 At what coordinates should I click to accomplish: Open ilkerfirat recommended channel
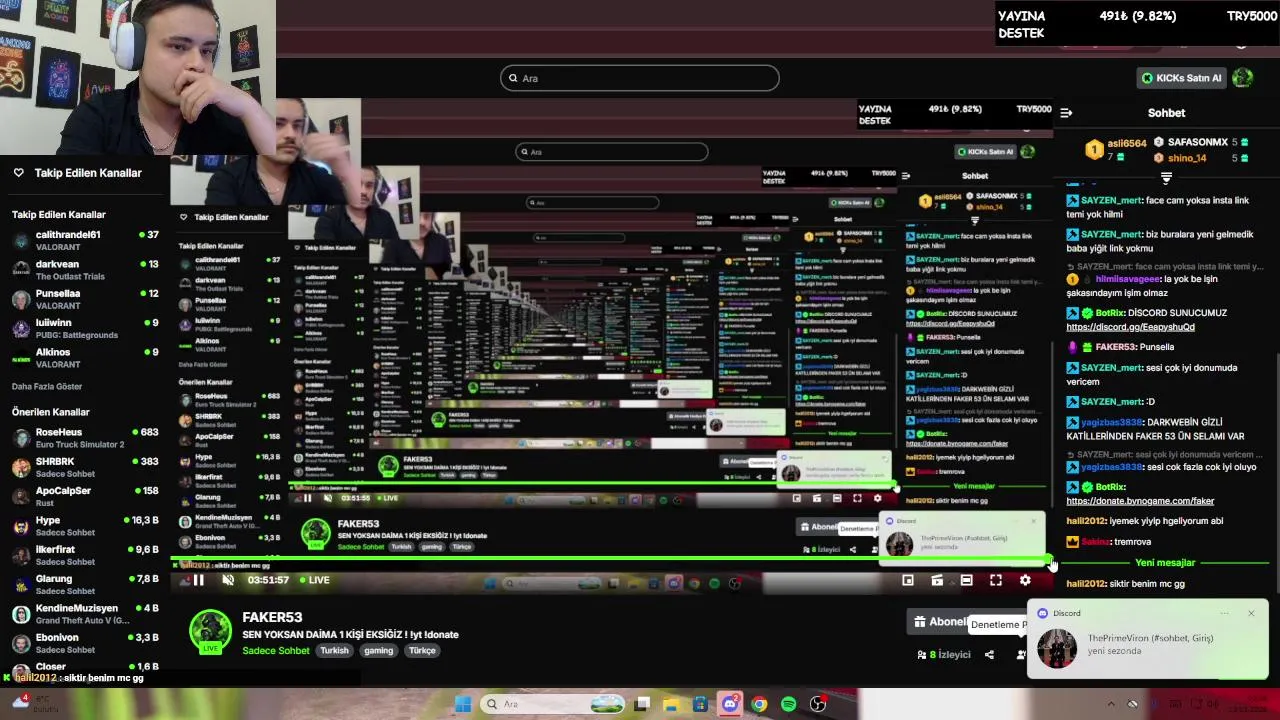85,555
